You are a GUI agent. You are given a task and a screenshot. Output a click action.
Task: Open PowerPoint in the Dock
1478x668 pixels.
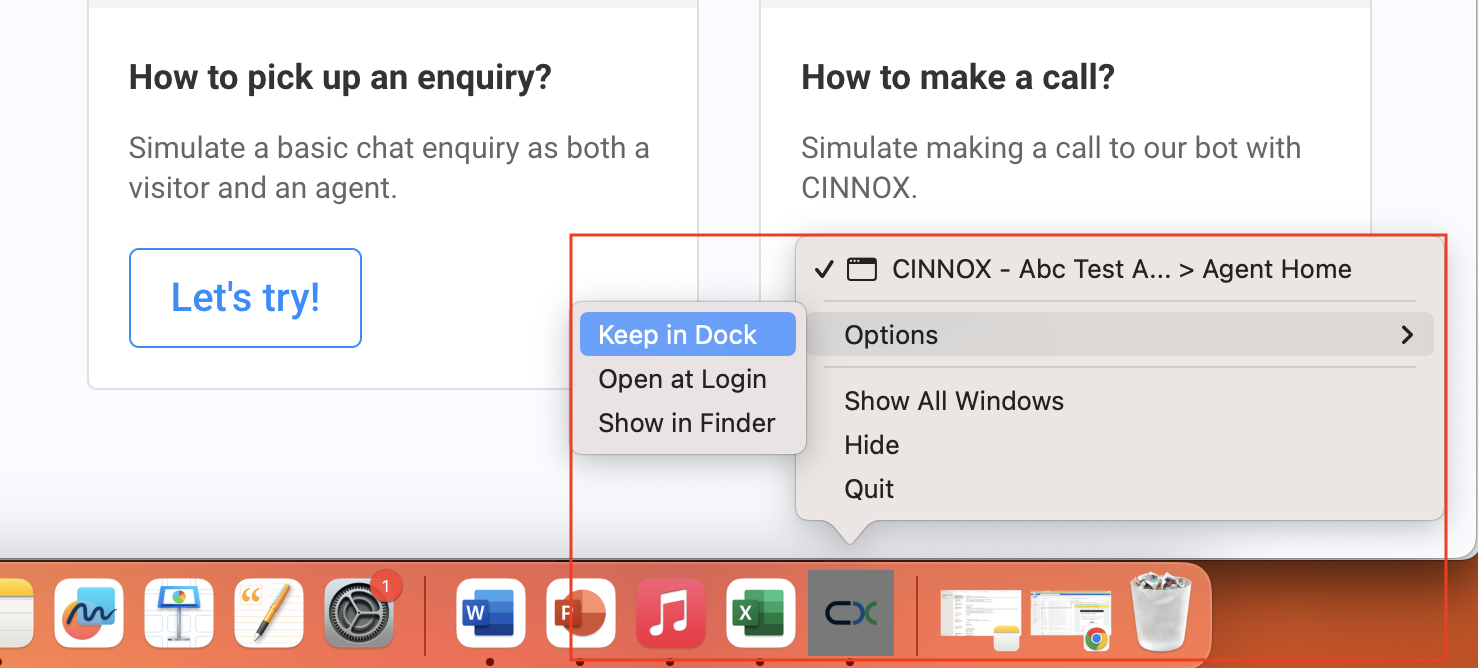pyautogui.click(x=581, y=613)
